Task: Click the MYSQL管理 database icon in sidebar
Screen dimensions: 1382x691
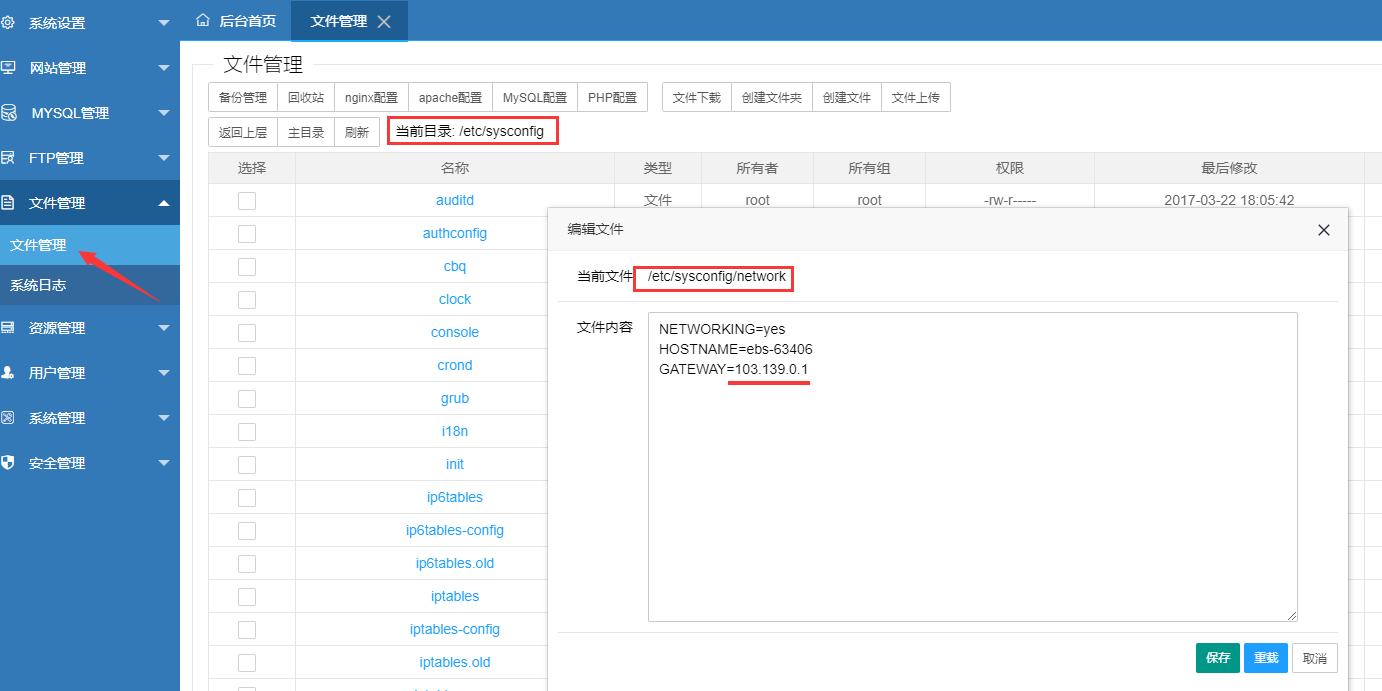Action: coord(8,113)
